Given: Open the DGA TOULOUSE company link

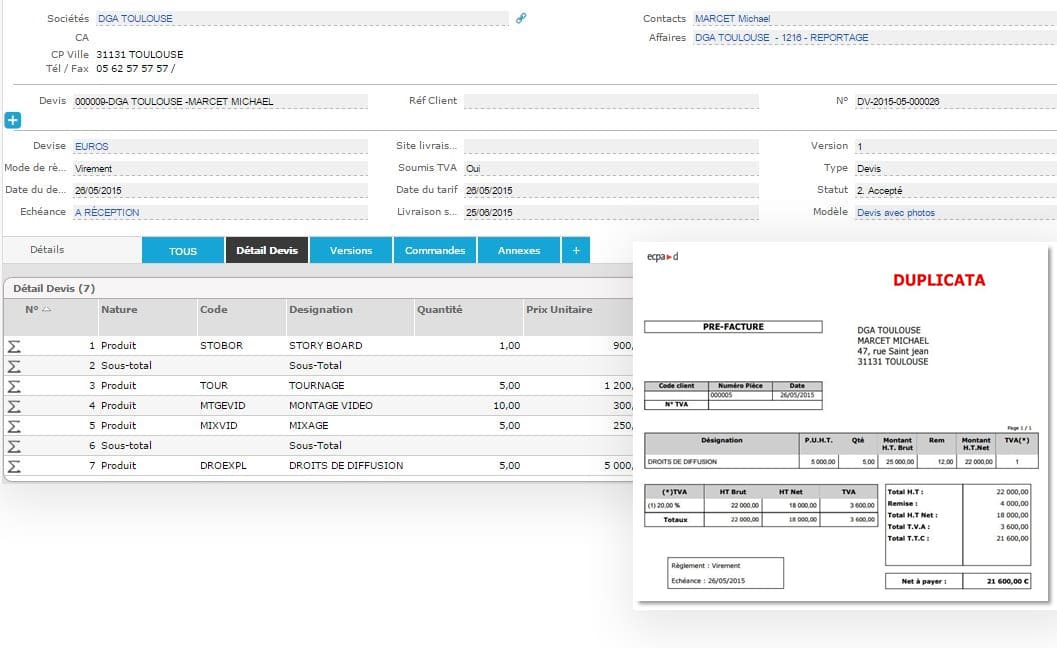Looking at the screenshot, I should tap(135, 18).
